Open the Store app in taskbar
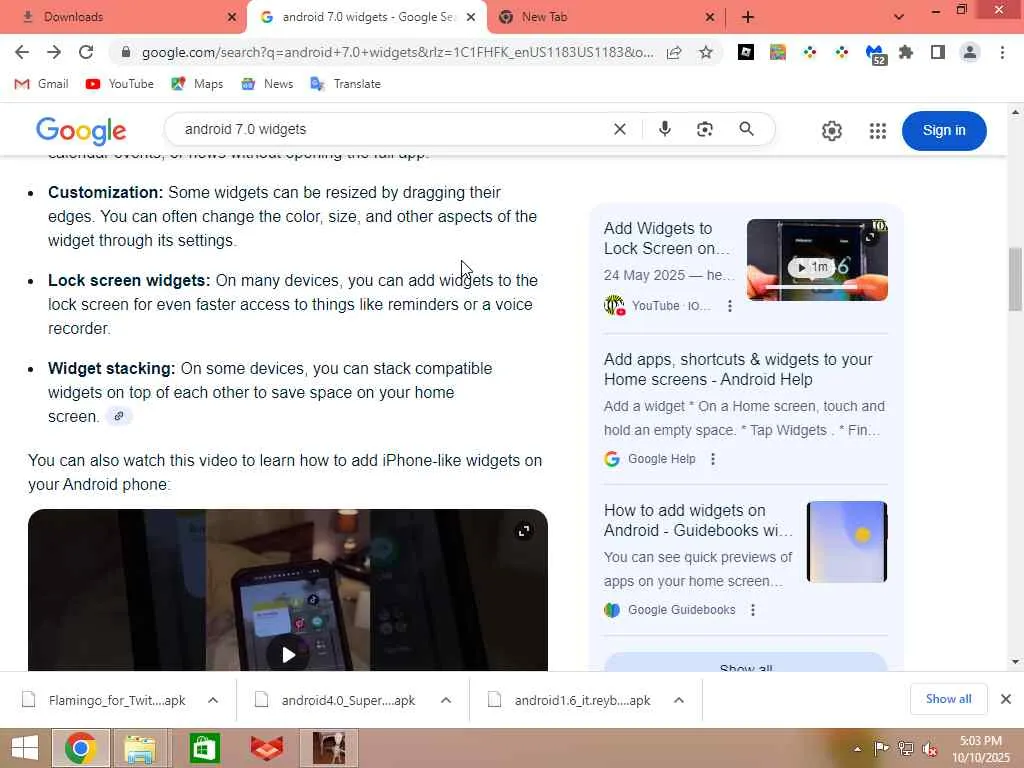1024x768 pixels. [204, 748]
